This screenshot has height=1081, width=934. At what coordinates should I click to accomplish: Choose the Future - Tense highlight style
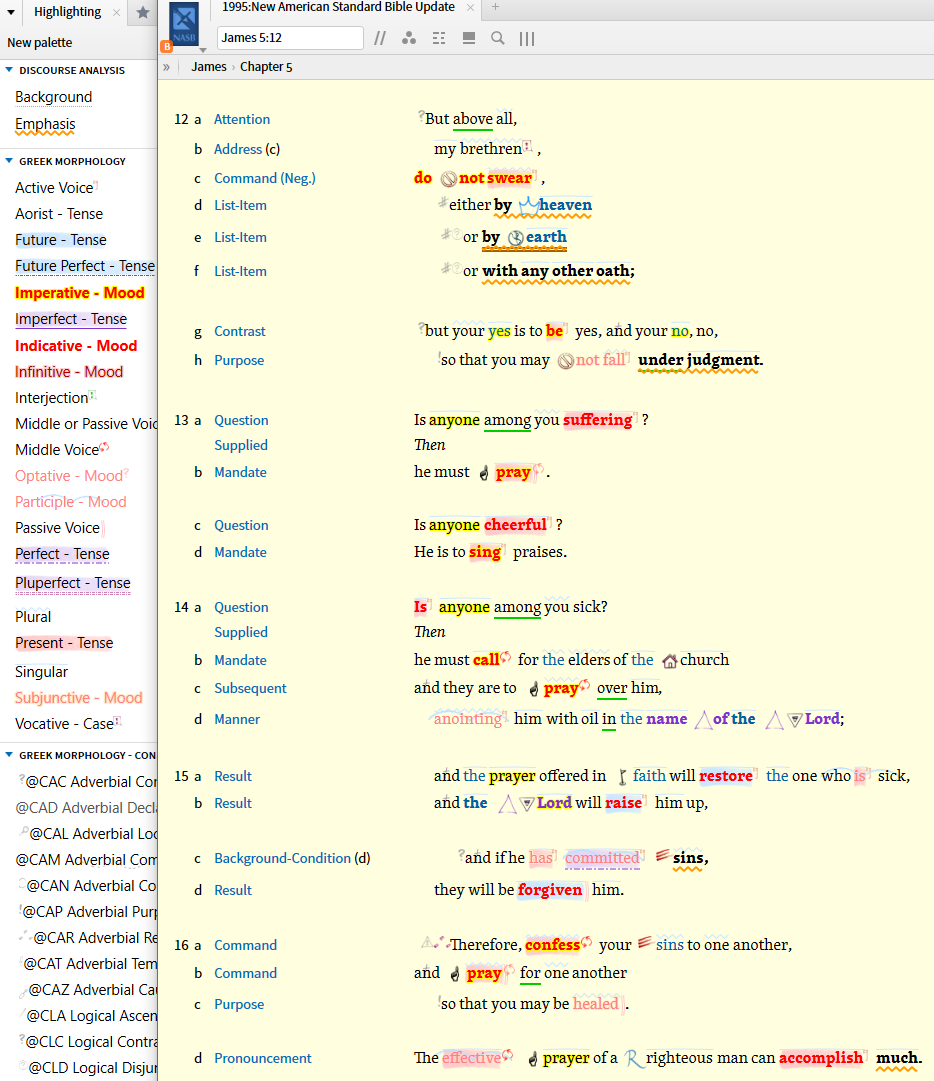(61, 240)
